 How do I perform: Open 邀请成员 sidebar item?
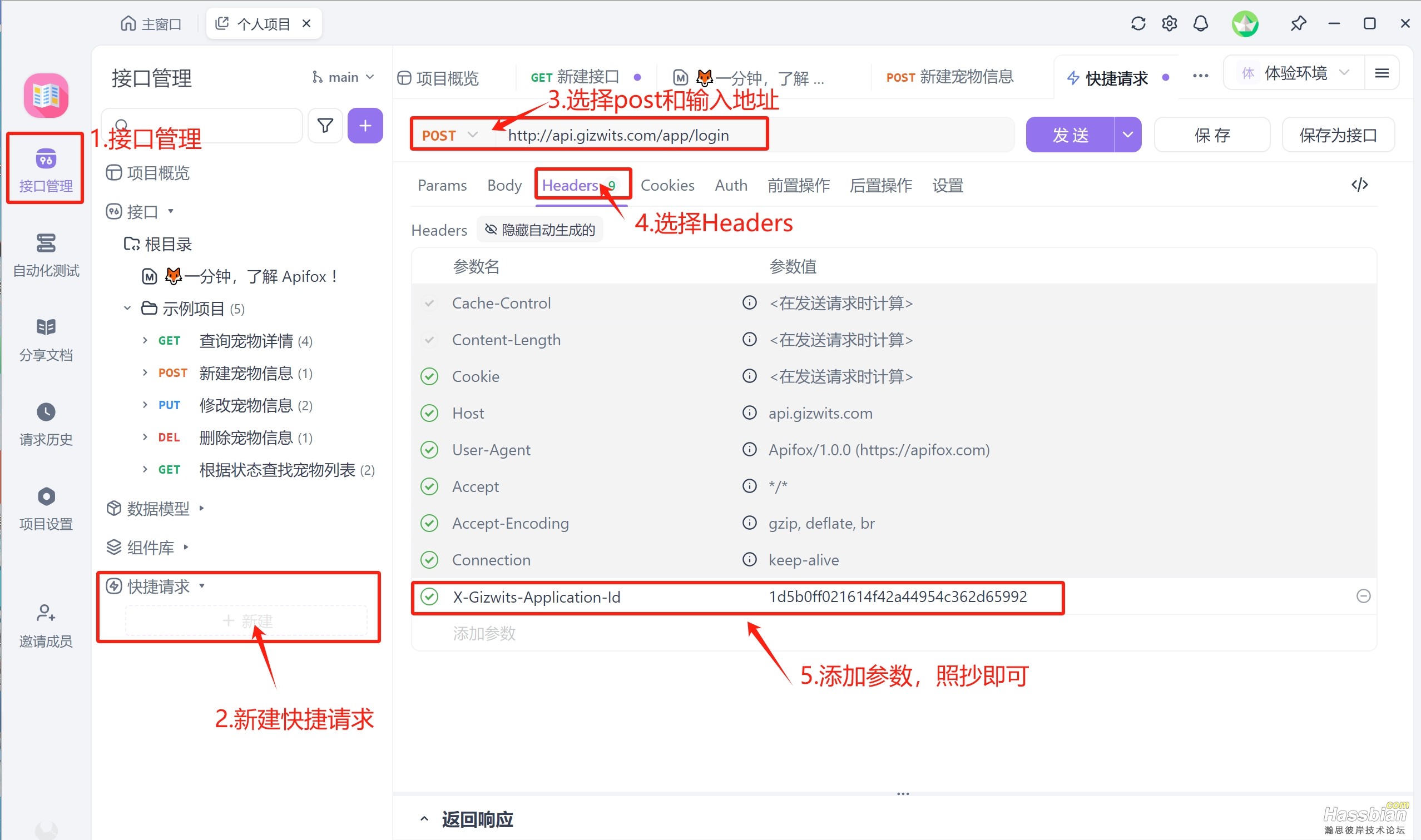[x=46, y=625]
